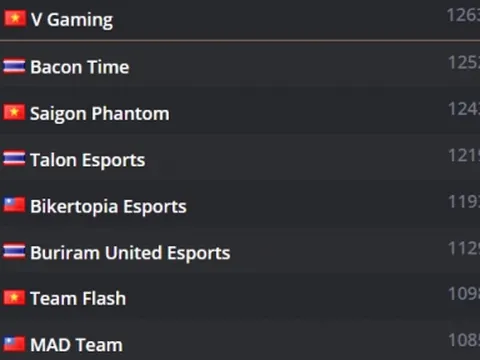
Task: Open the MAD Team link
Action: [x=77, y=345]
